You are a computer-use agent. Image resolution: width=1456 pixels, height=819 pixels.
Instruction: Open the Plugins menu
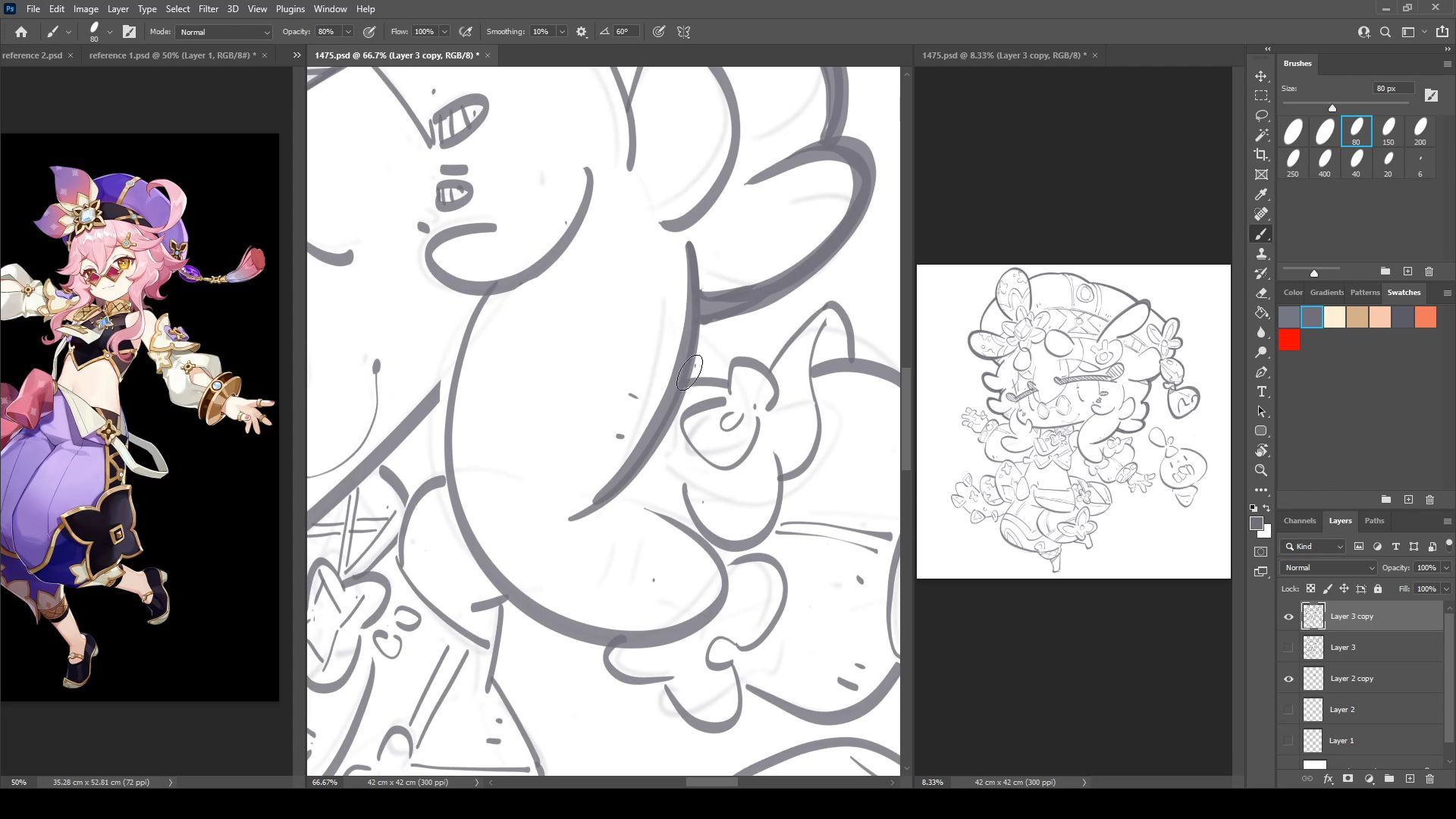pos(290,9)
